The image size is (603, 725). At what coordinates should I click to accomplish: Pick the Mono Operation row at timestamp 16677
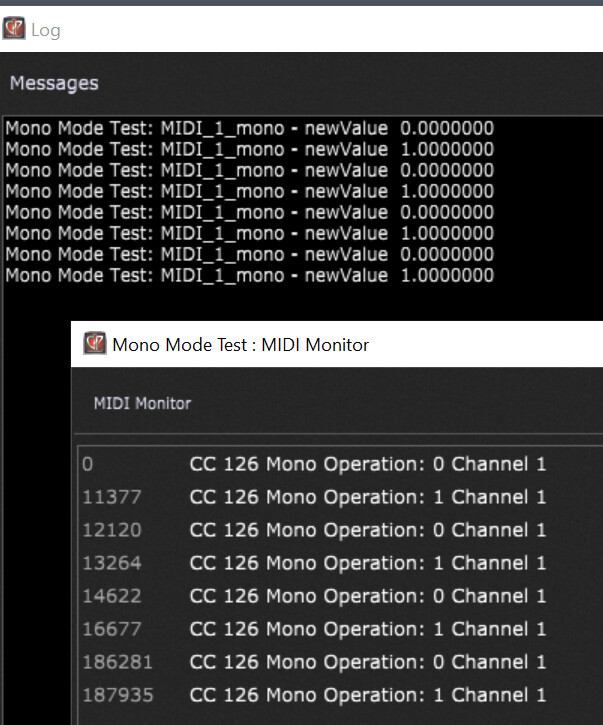click(x=367, y=629)
